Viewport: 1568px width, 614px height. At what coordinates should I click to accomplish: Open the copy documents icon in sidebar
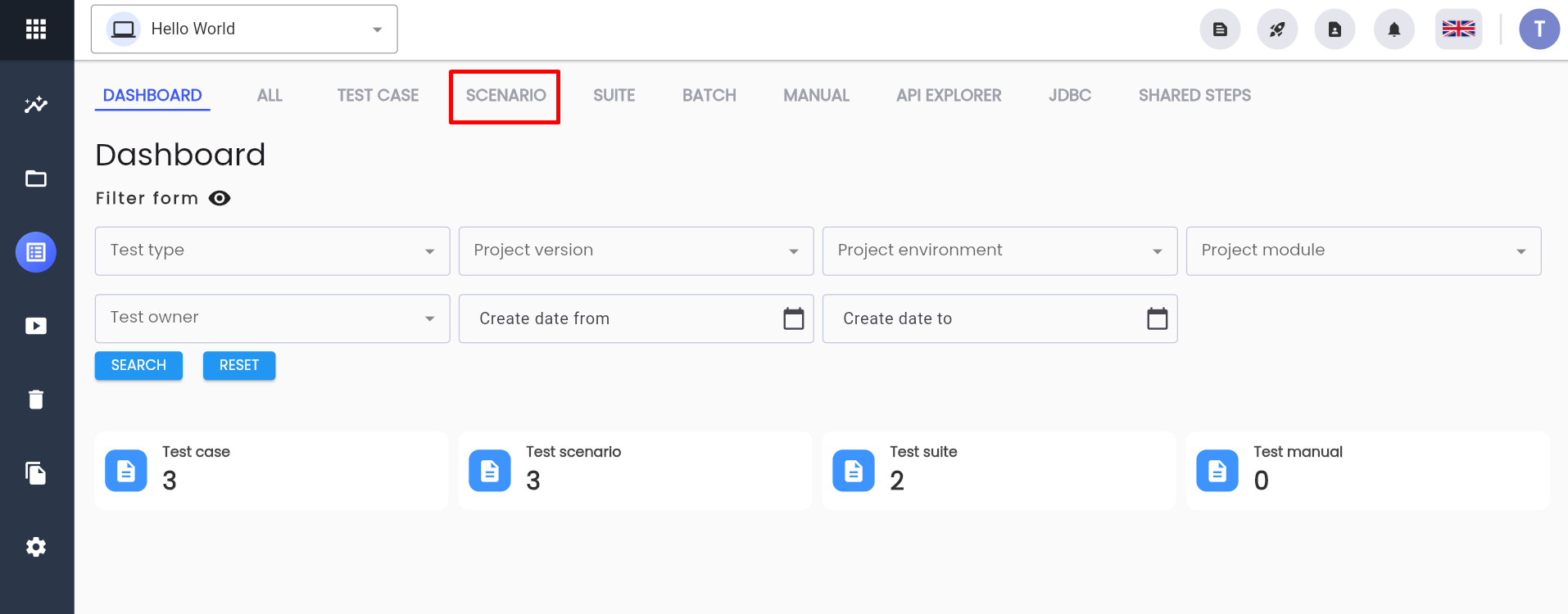click(x=36, y=473)
